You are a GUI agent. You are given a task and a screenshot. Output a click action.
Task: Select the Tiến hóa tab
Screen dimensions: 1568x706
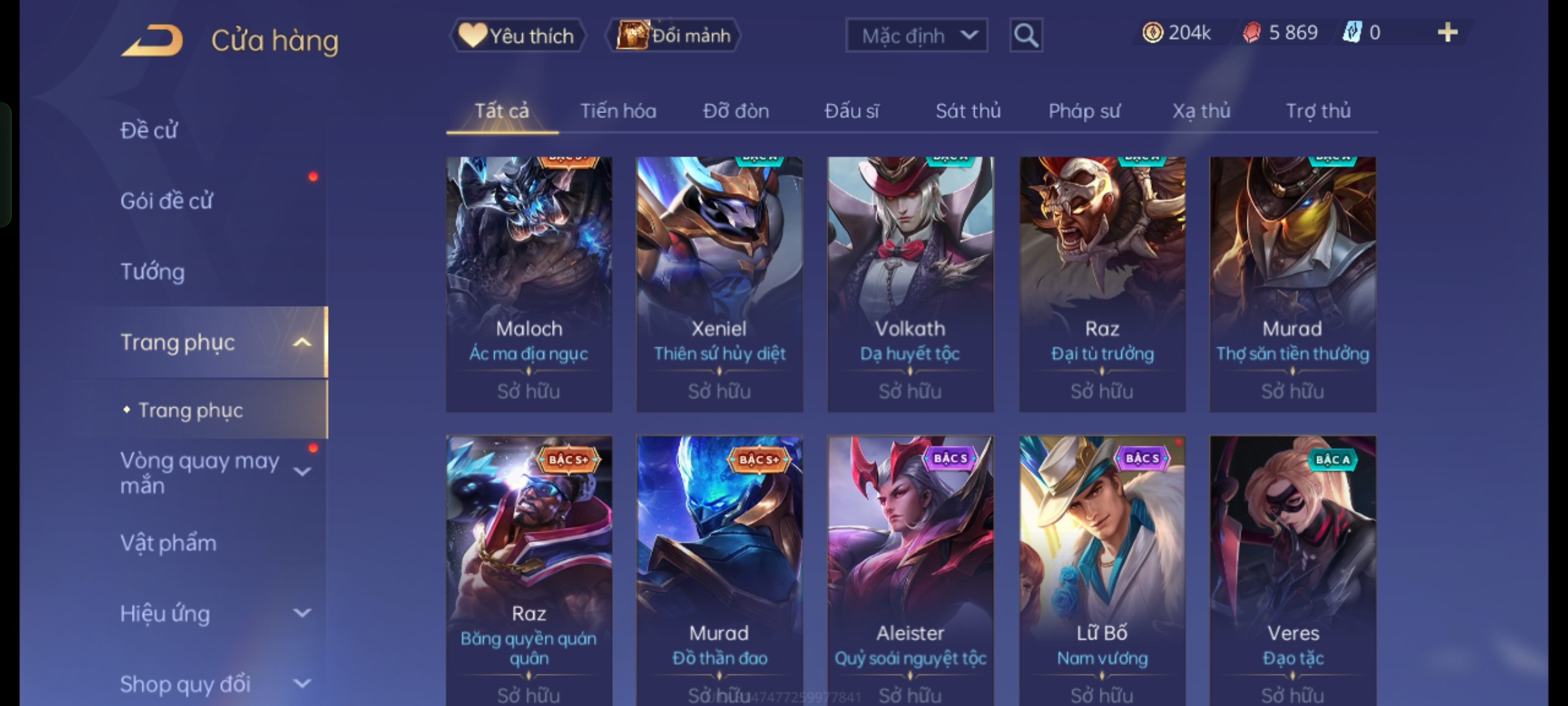(618, 111)
